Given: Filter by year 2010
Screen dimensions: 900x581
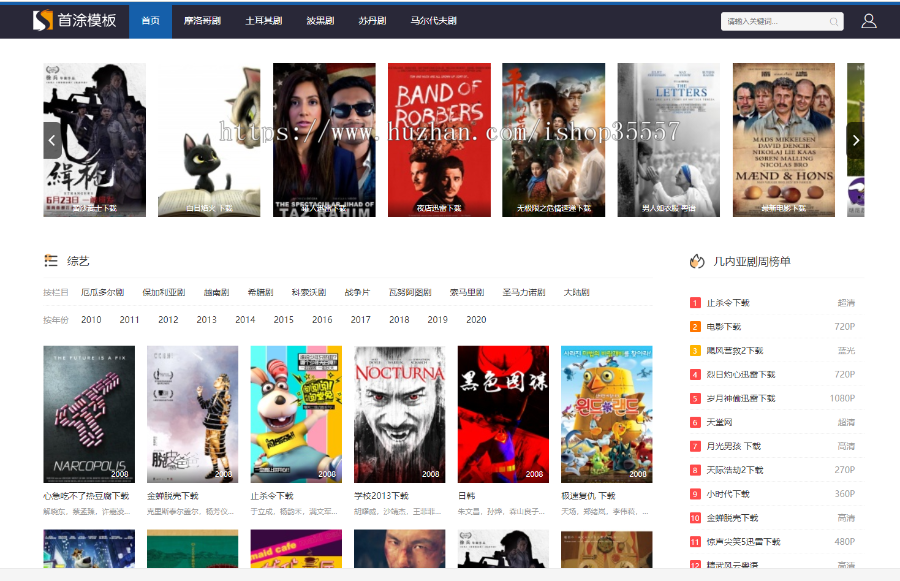Looking at the screenshot, I should click(x=91, y=320).
